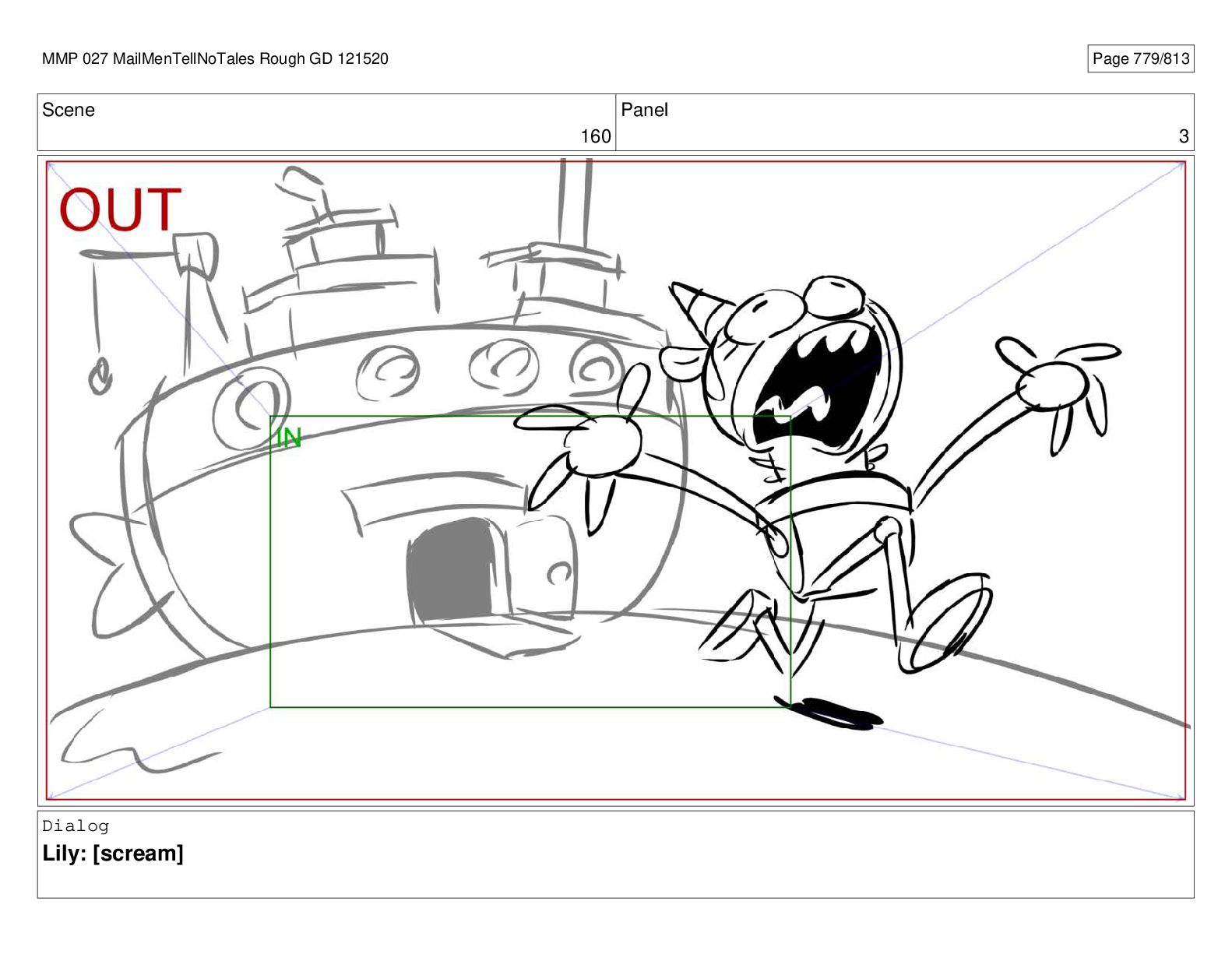
Task: Click the panel number '3'
Action: (1184, 136)
